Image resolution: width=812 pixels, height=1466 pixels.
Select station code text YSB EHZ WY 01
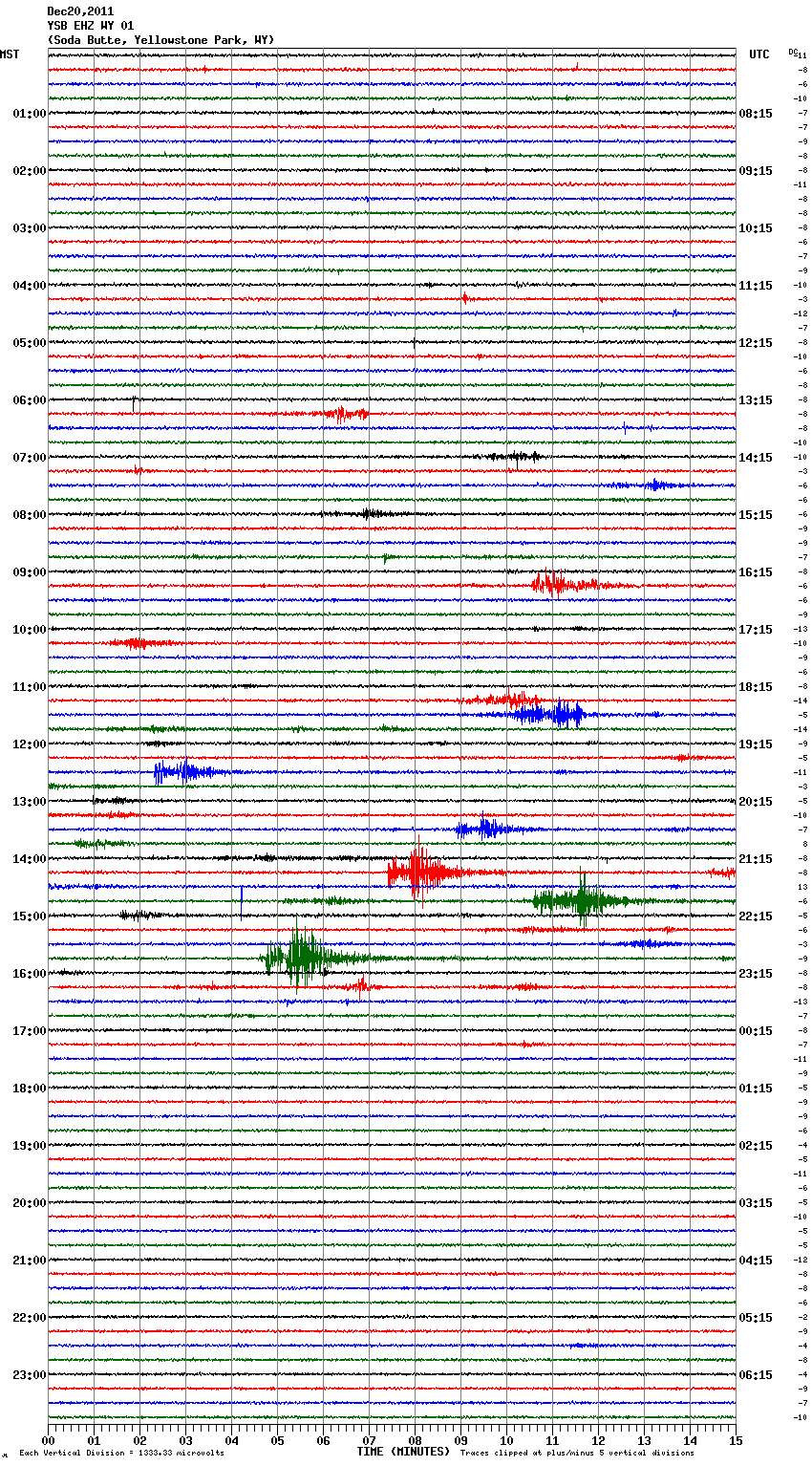tap(91, 26)
